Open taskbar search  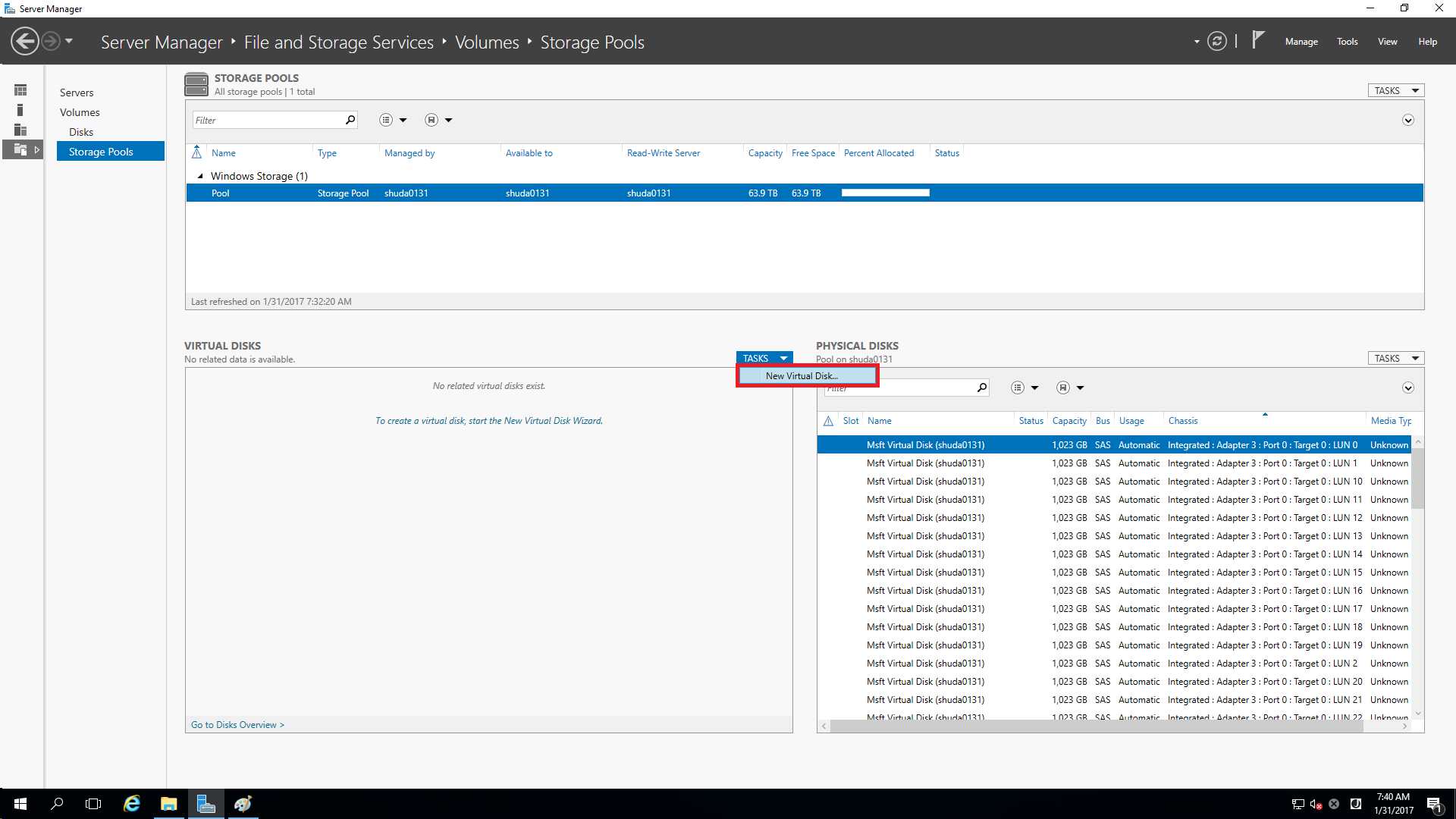(x=57, y=804)
